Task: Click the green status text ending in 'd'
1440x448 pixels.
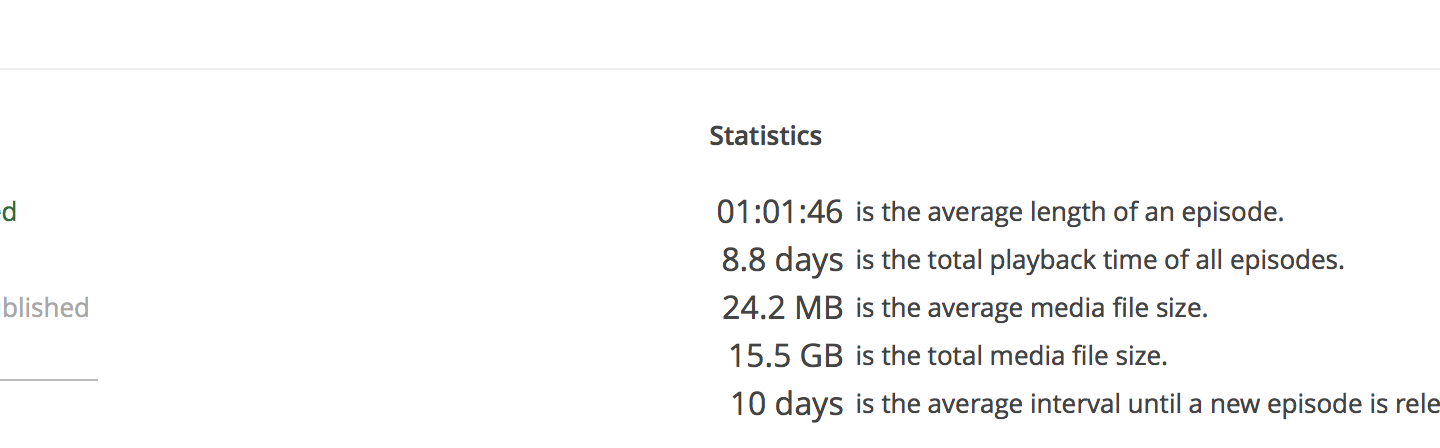Action: [x=8, y=212]
